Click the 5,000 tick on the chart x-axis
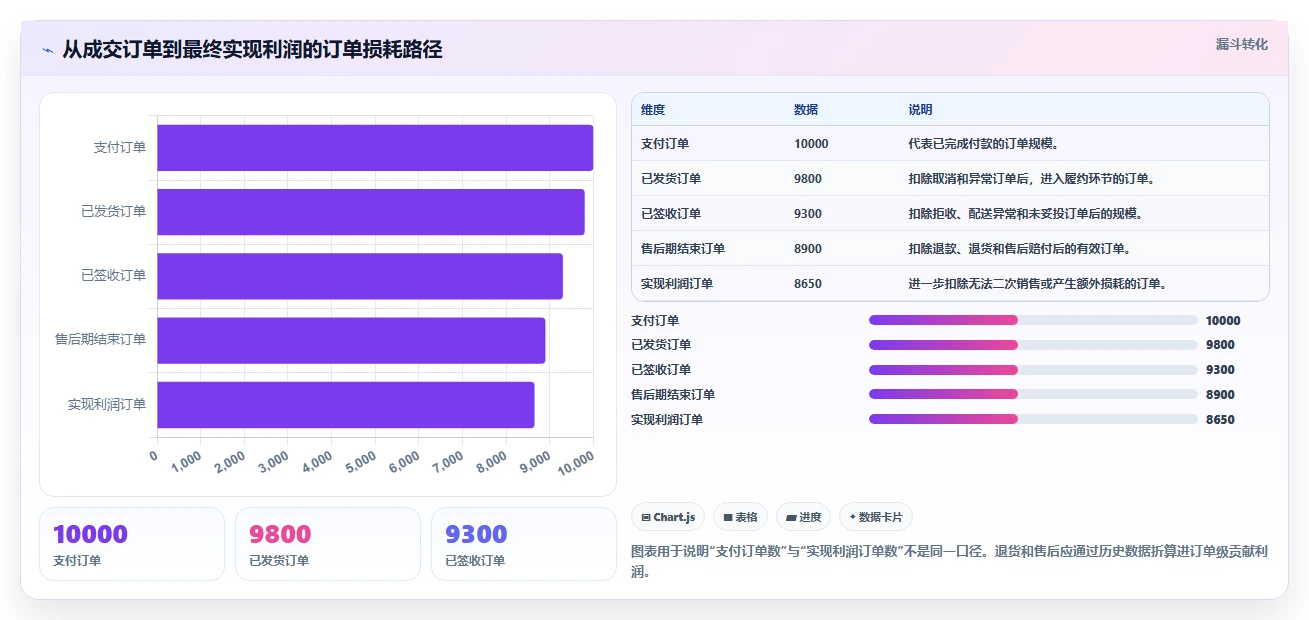 pos(360,460)
